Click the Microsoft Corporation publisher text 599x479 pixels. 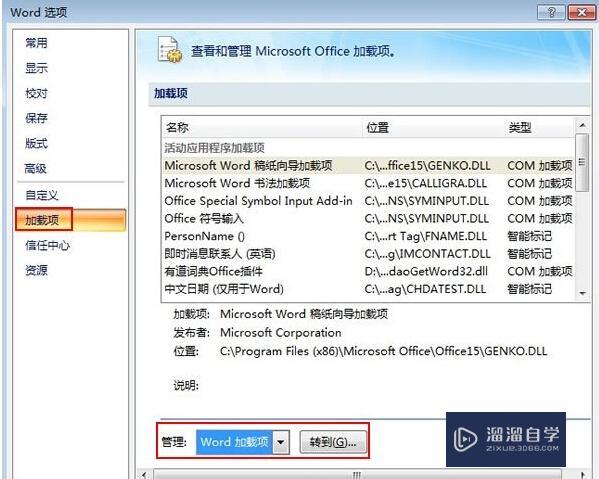281,333
